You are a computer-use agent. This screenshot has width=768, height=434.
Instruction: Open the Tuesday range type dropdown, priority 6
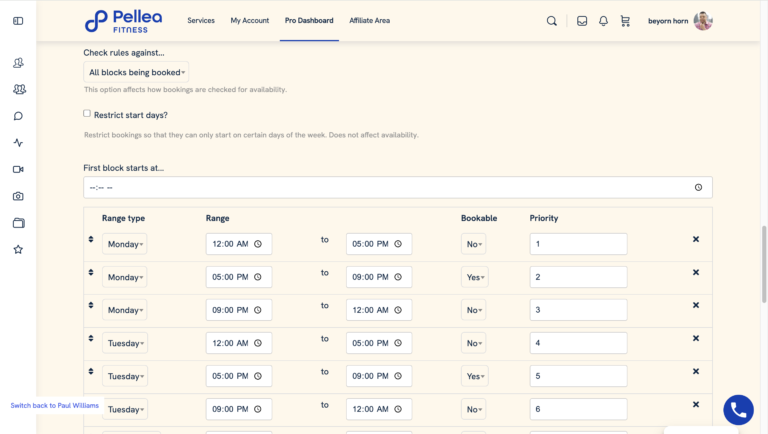125,410
